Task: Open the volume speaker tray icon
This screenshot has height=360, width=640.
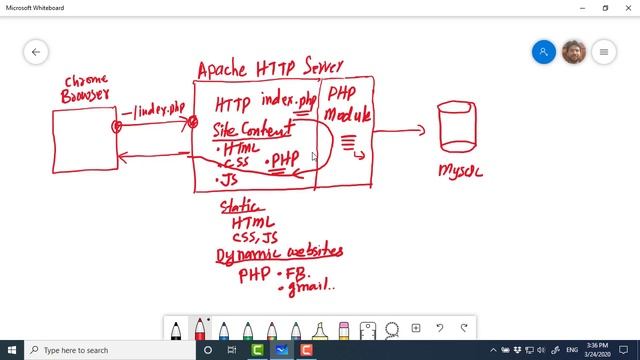Action: point(541,350)
